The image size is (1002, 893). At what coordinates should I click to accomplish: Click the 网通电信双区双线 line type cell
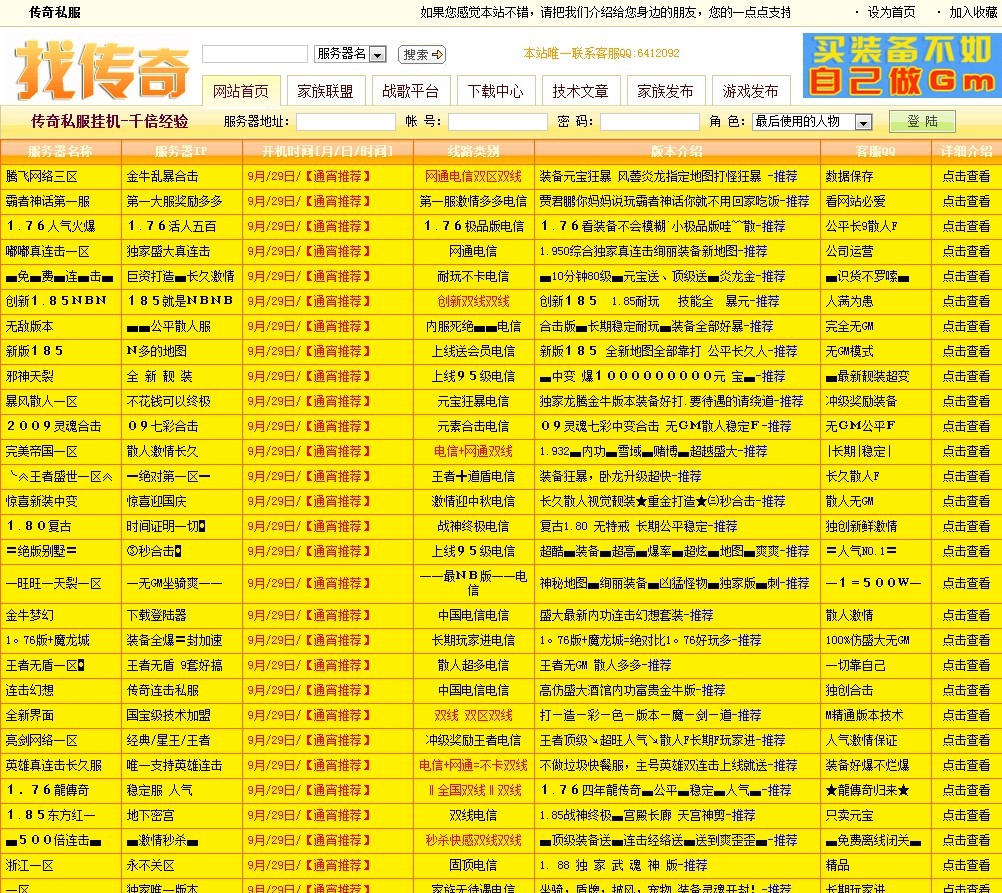coord(473,176)
